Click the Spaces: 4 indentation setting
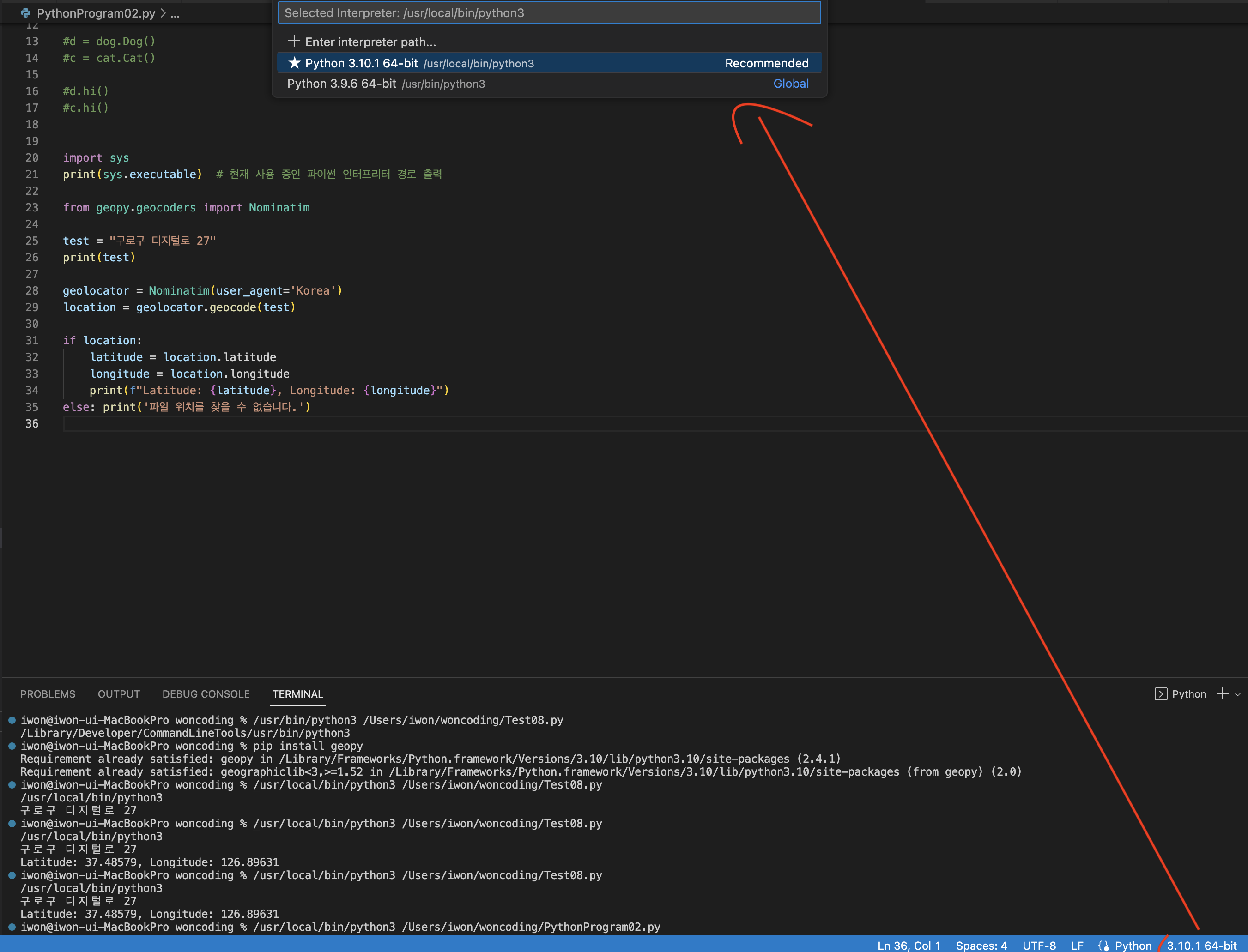Viewport: 1248px width, 952px height. (981, 945)
